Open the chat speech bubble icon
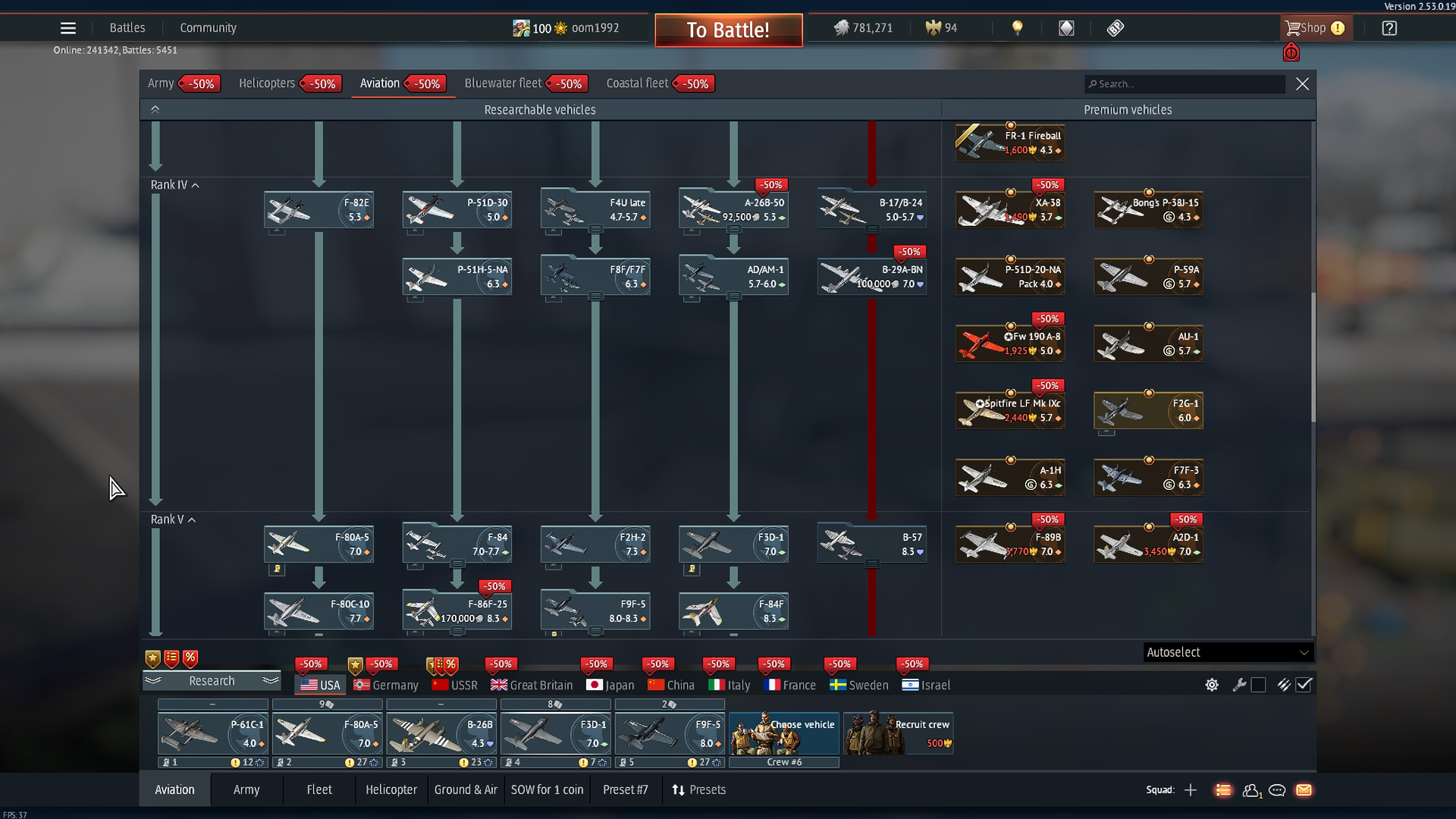The width and height of the screenshot is (1456, 819). [x=1277, y=790]
